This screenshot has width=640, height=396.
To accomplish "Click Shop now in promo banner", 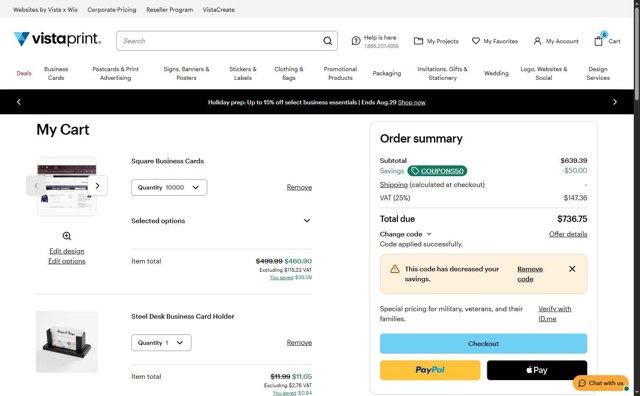I will point(412,102).
